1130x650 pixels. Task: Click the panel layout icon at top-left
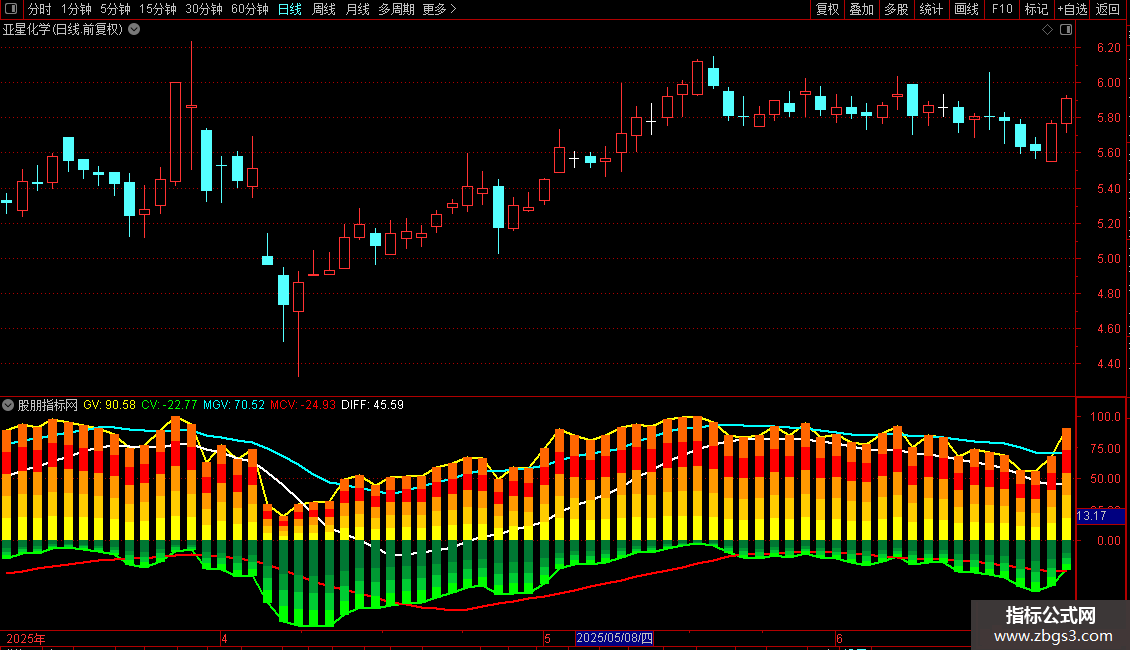tap(11, 9)
